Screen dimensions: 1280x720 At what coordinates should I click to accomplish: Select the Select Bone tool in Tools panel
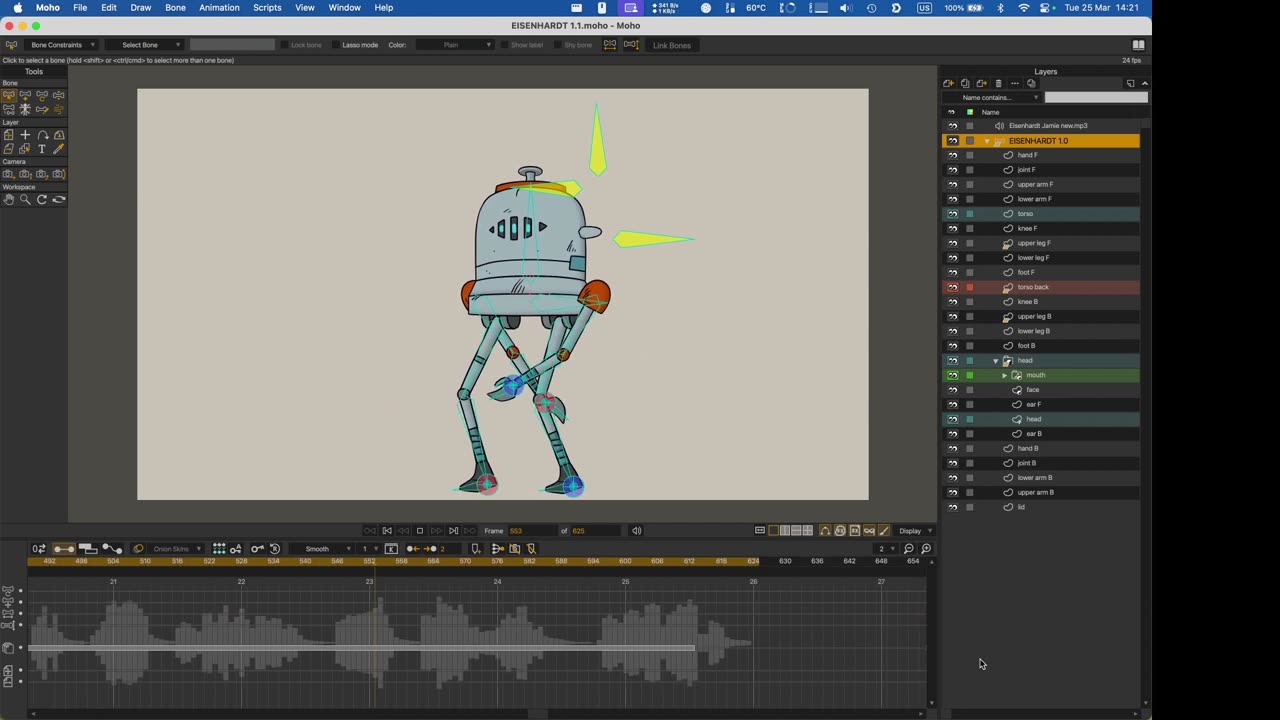9,95
